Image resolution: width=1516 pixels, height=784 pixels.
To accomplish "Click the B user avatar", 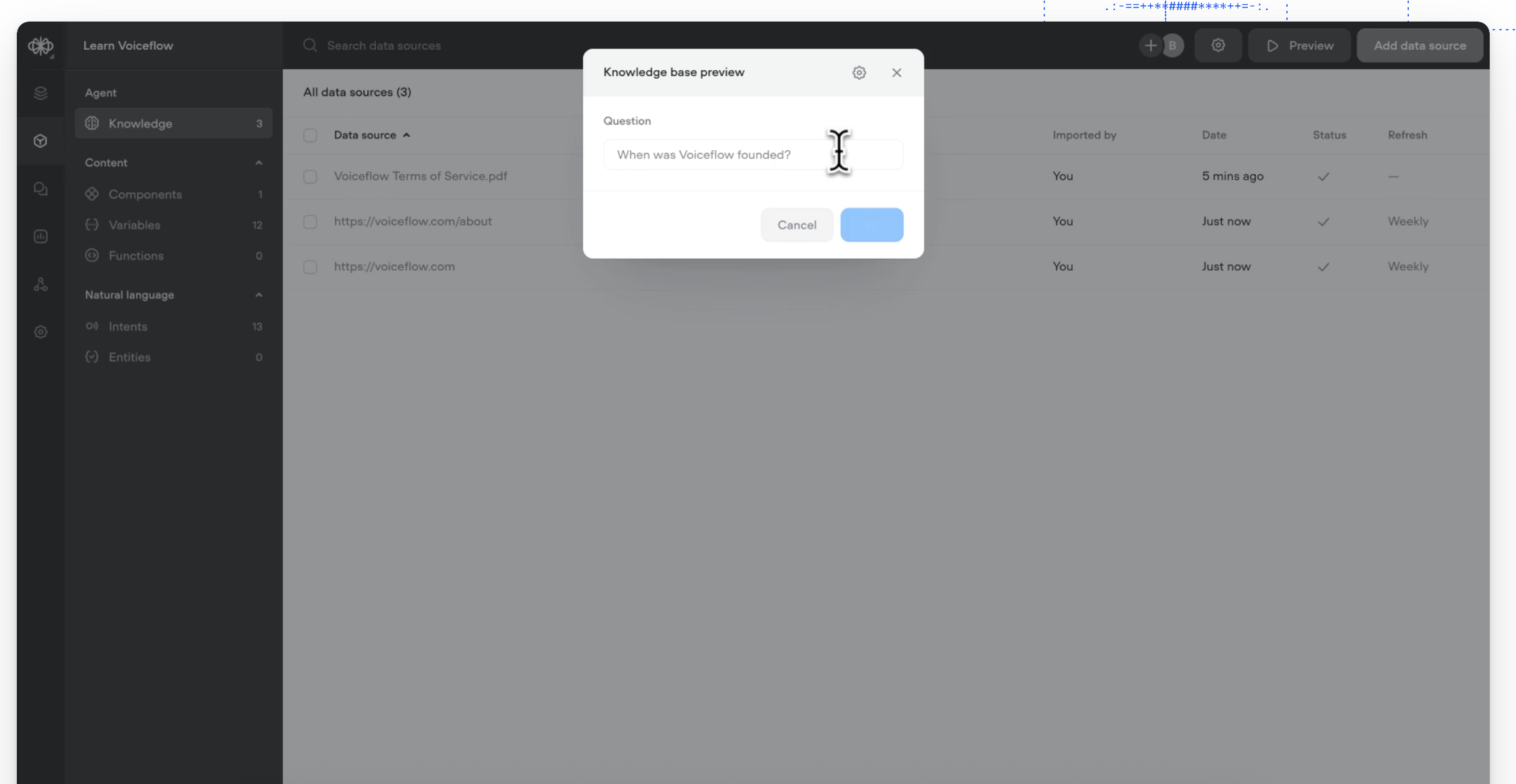I will point(1172,45).
